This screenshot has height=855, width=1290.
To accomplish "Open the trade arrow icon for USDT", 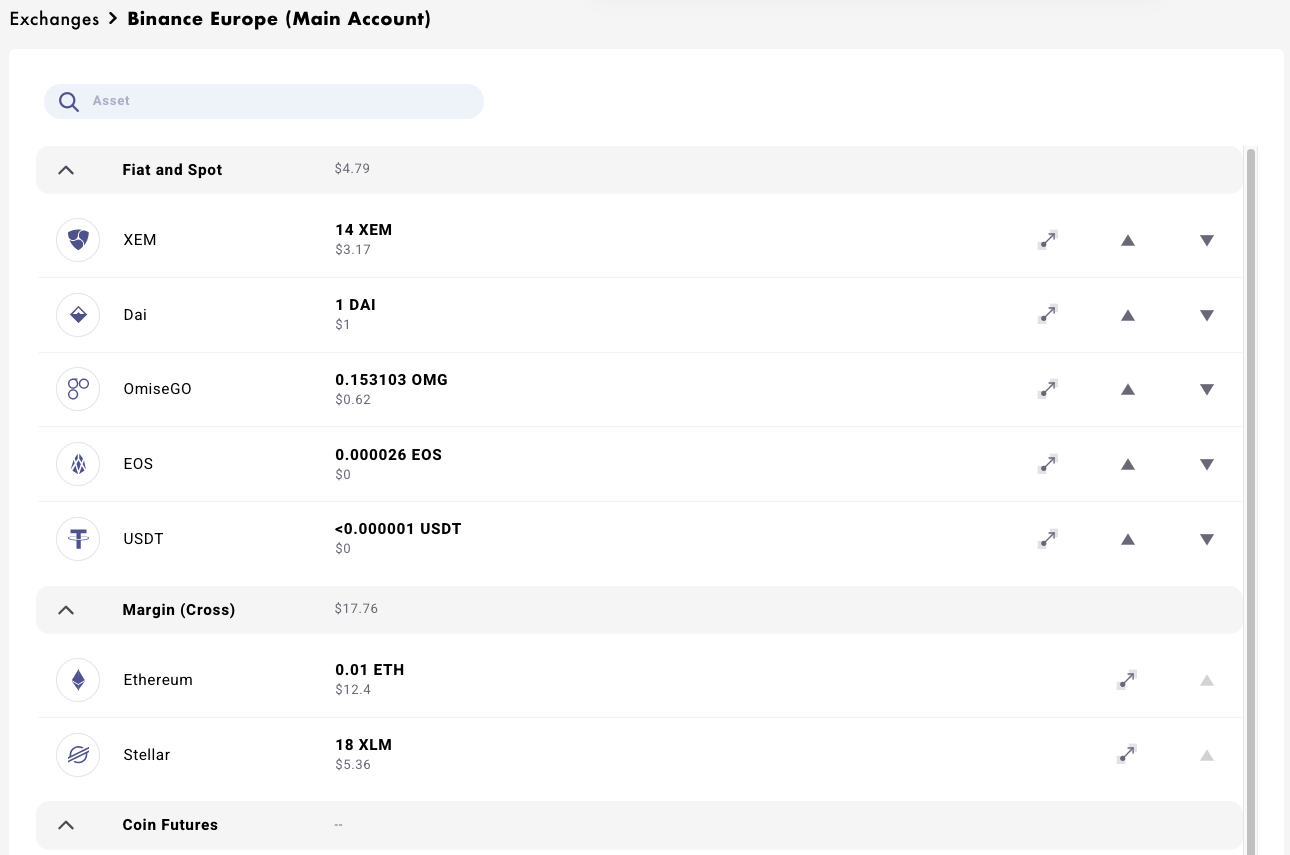I will click(1048, 538).
